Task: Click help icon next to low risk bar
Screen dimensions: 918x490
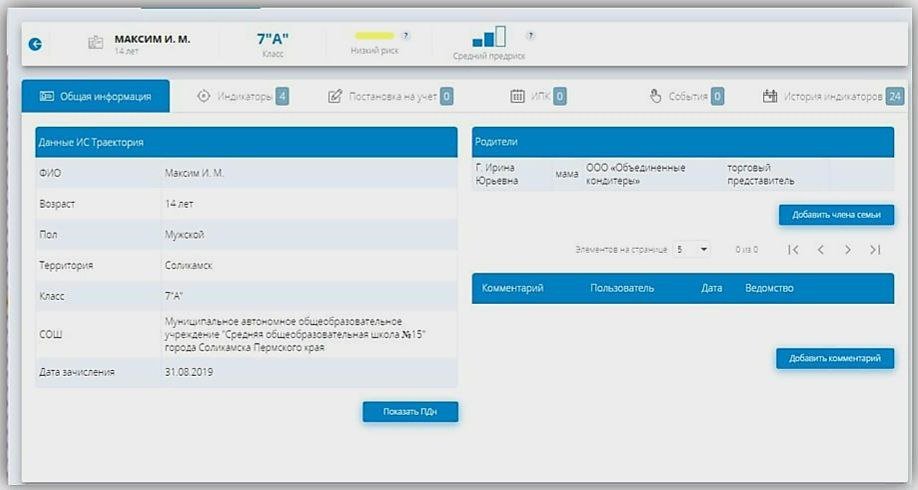Action: pos(406,35)
